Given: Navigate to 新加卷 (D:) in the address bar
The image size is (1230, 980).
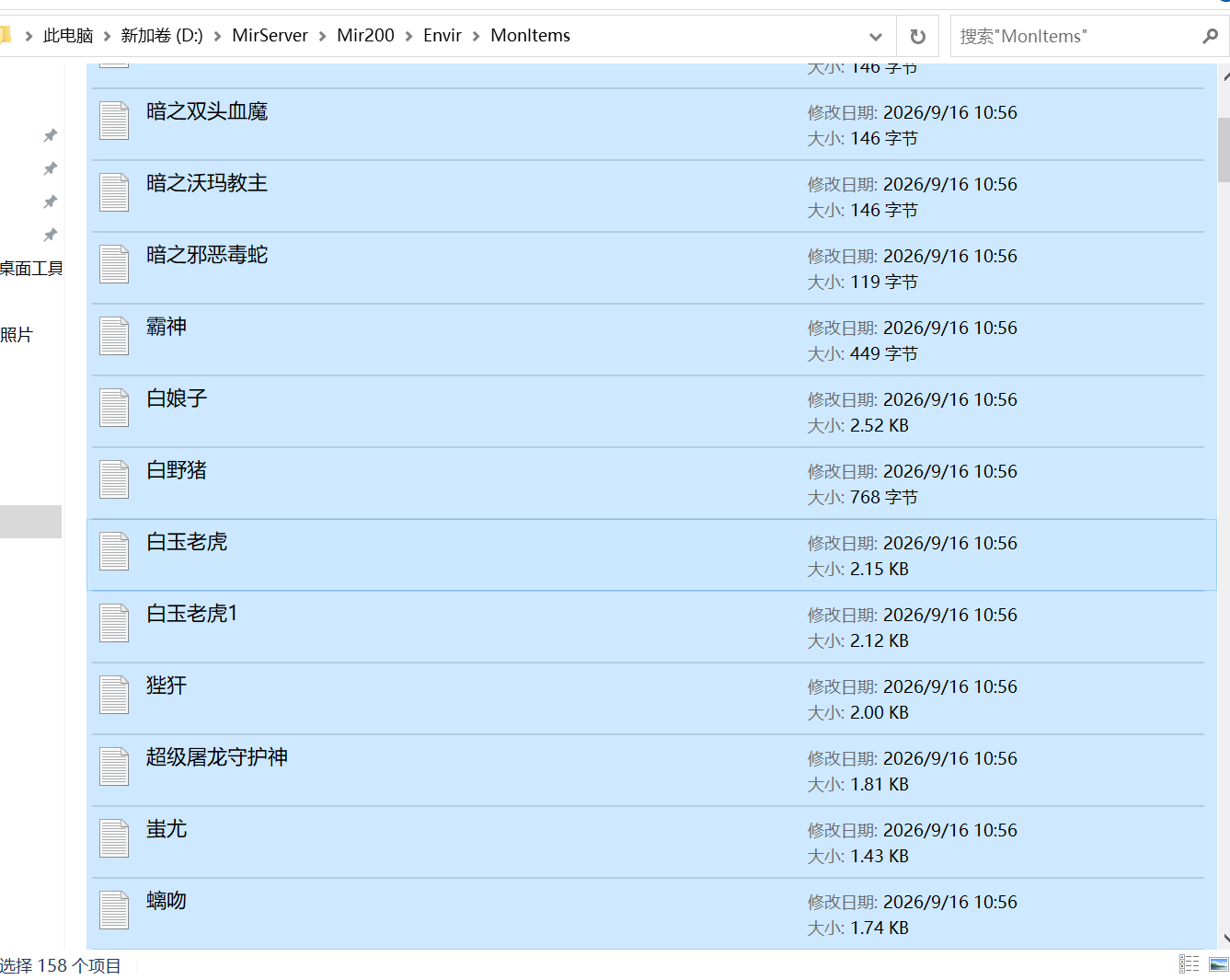Looking at the screenshot, I should coord(162,36).
